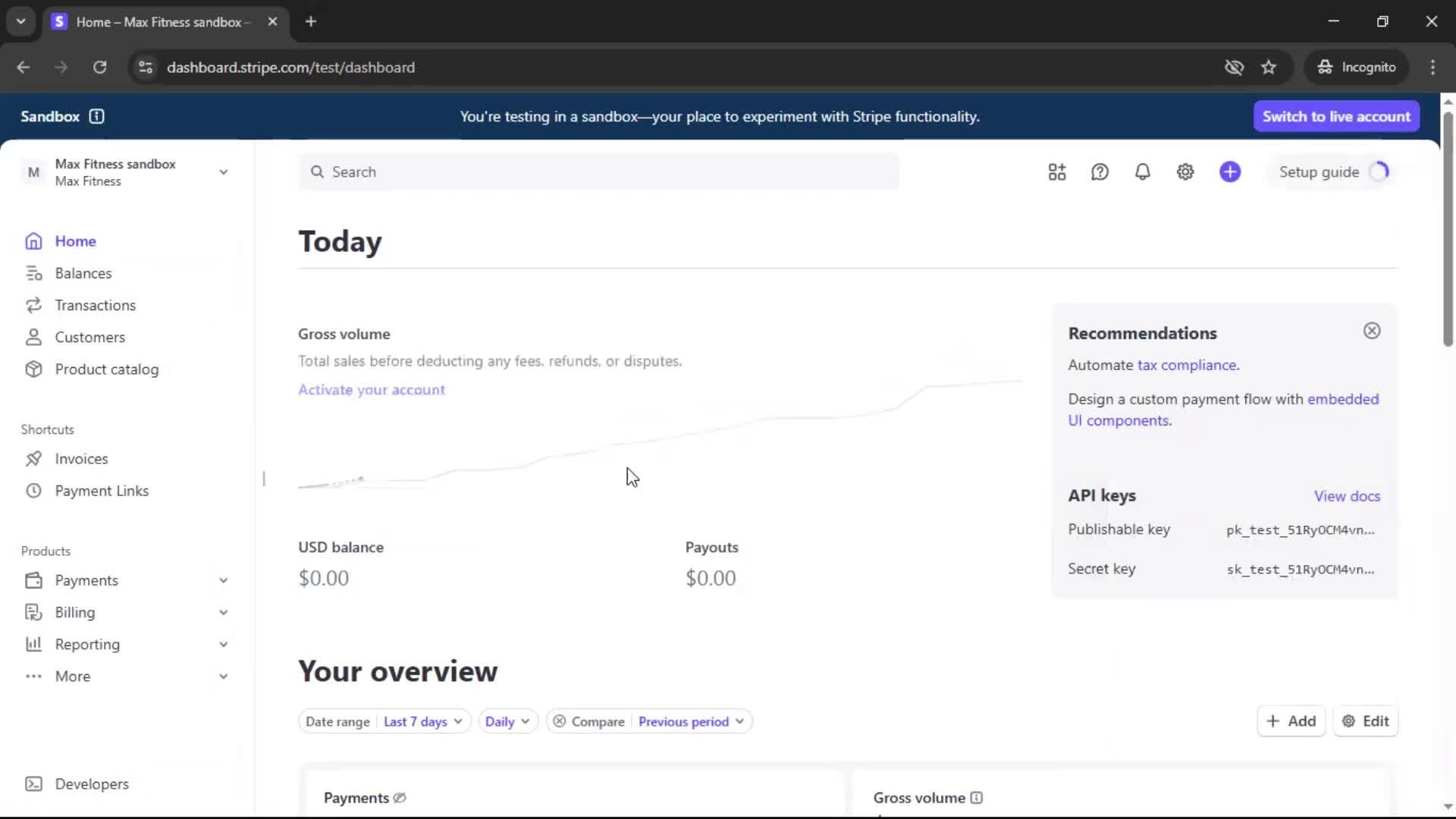Open Customers page
This screenshot has height=819, width=1456.
pos(89,337)
